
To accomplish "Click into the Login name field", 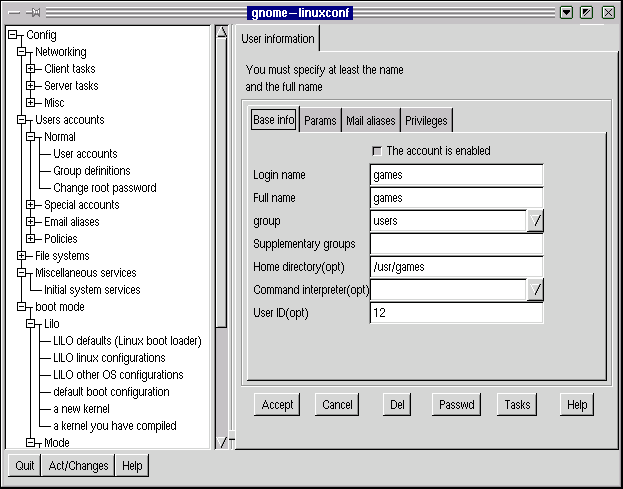I will pyautogui.click(x=456, y=175).
